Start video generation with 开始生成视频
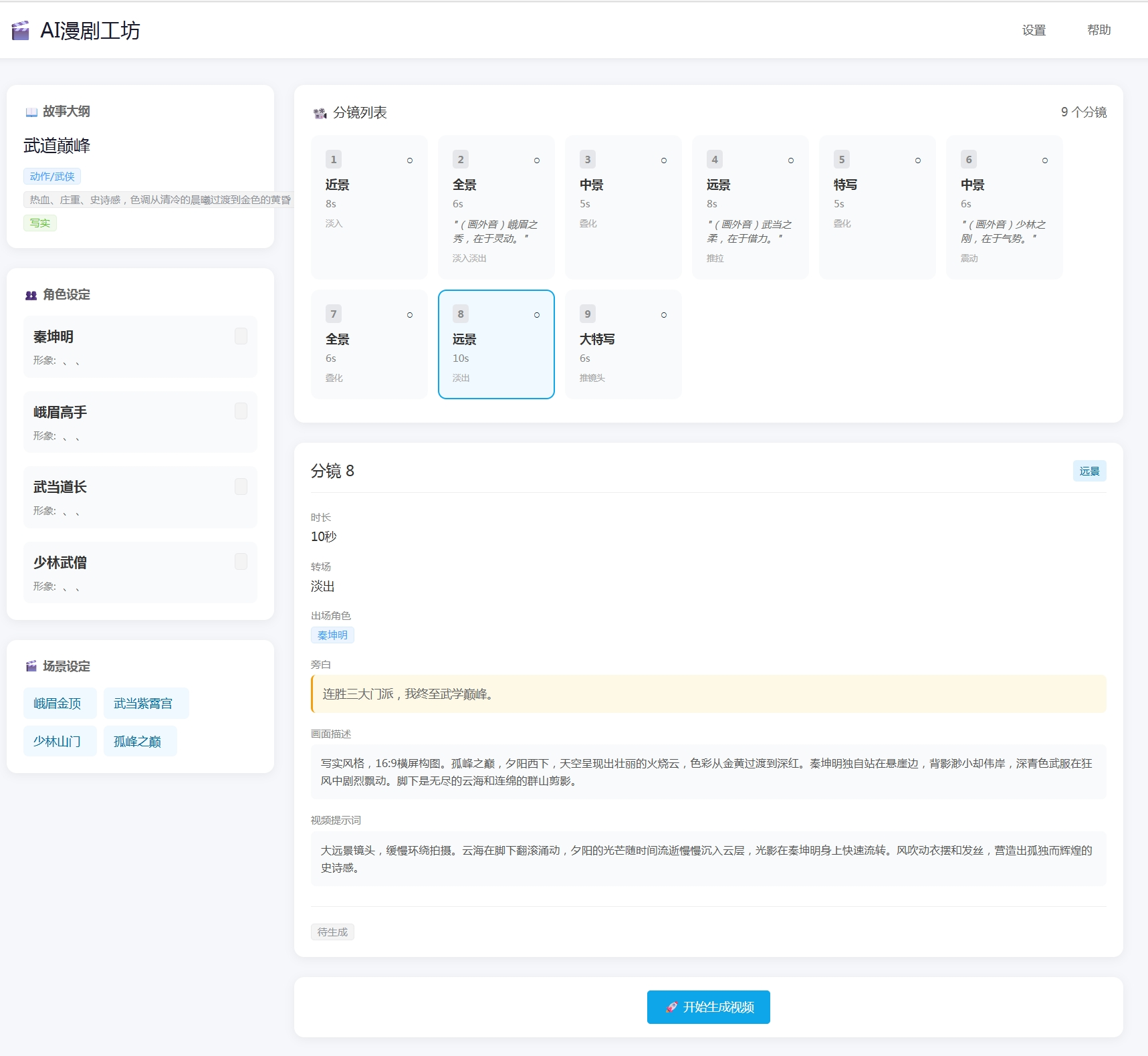This screenshot has height=1056, width=1148. click(709, 1007)
